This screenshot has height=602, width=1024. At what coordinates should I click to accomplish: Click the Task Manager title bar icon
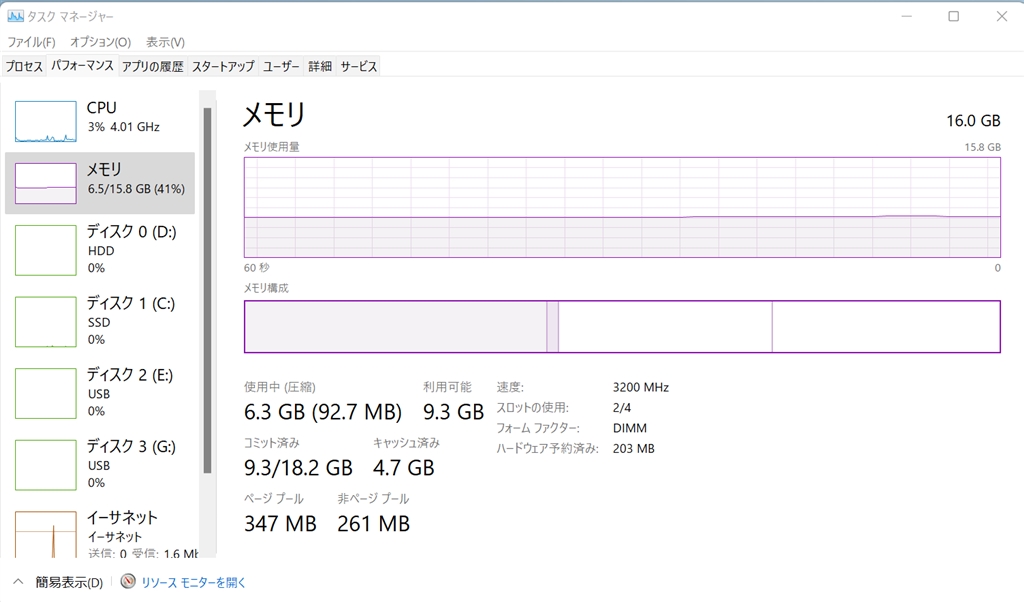click(x=16, y=17)
